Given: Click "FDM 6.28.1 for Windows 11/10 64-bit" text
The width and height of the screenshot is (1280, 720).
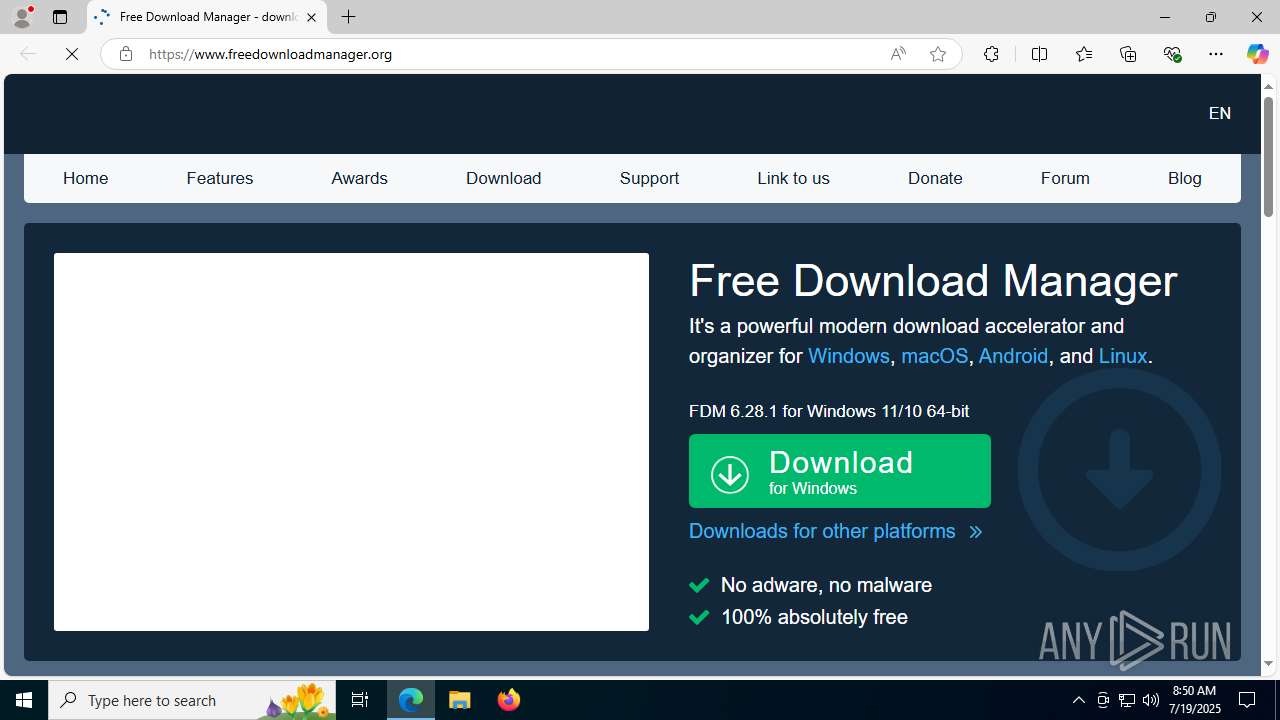Looking at the screenshot, I should click(x=829, y=411).
